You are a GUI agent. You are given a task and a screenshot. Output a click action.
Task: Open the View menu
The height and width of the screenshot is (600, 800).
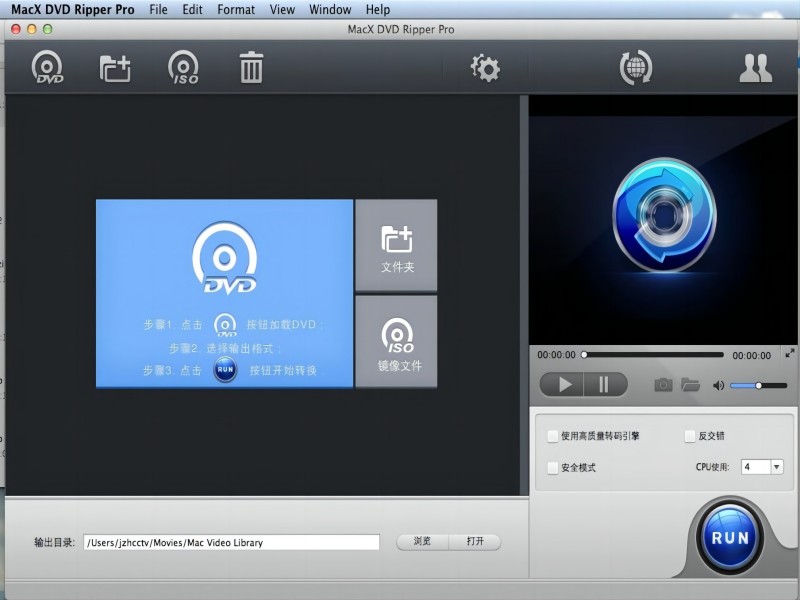click(x=282, y=9)
